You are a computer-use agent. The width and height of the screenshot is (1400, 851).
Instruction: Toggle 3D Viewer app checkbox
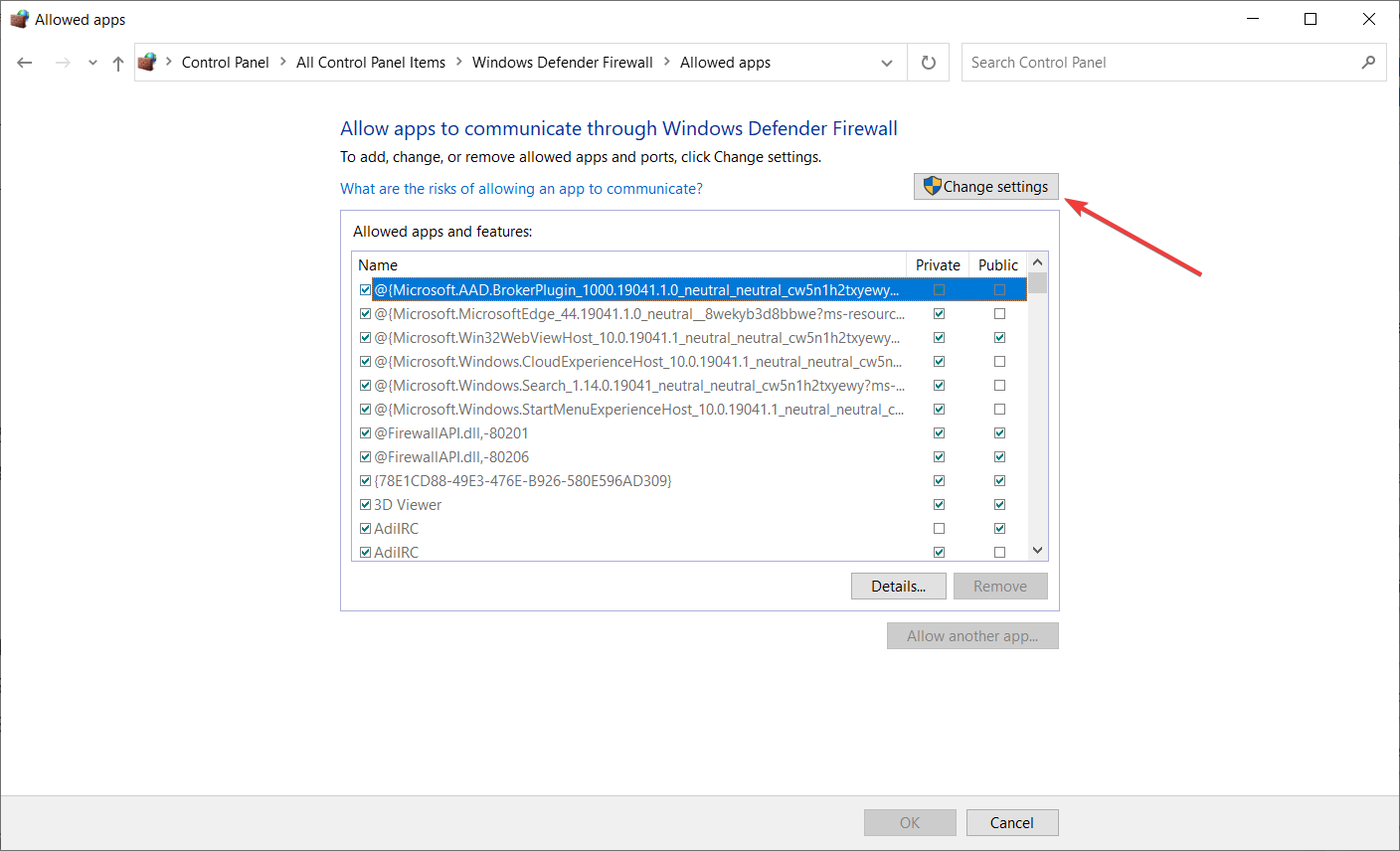[365, 505]
